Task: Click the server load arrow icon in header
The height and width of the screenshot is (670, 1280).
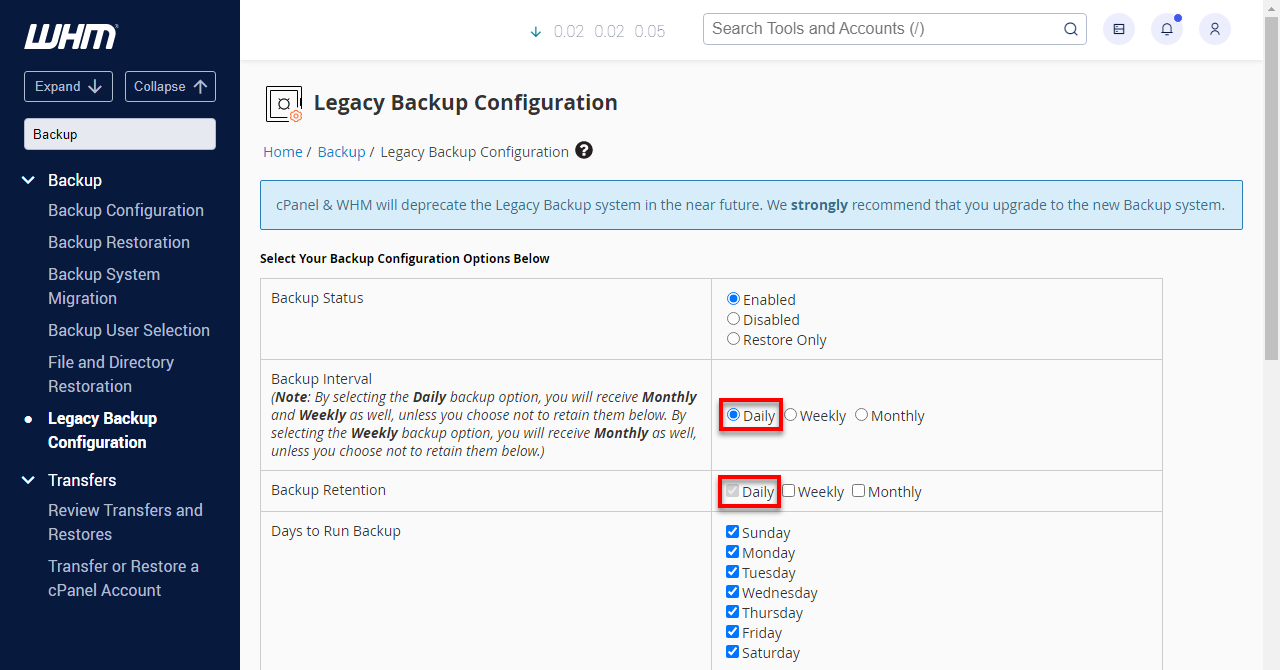Action: point(534,32)
